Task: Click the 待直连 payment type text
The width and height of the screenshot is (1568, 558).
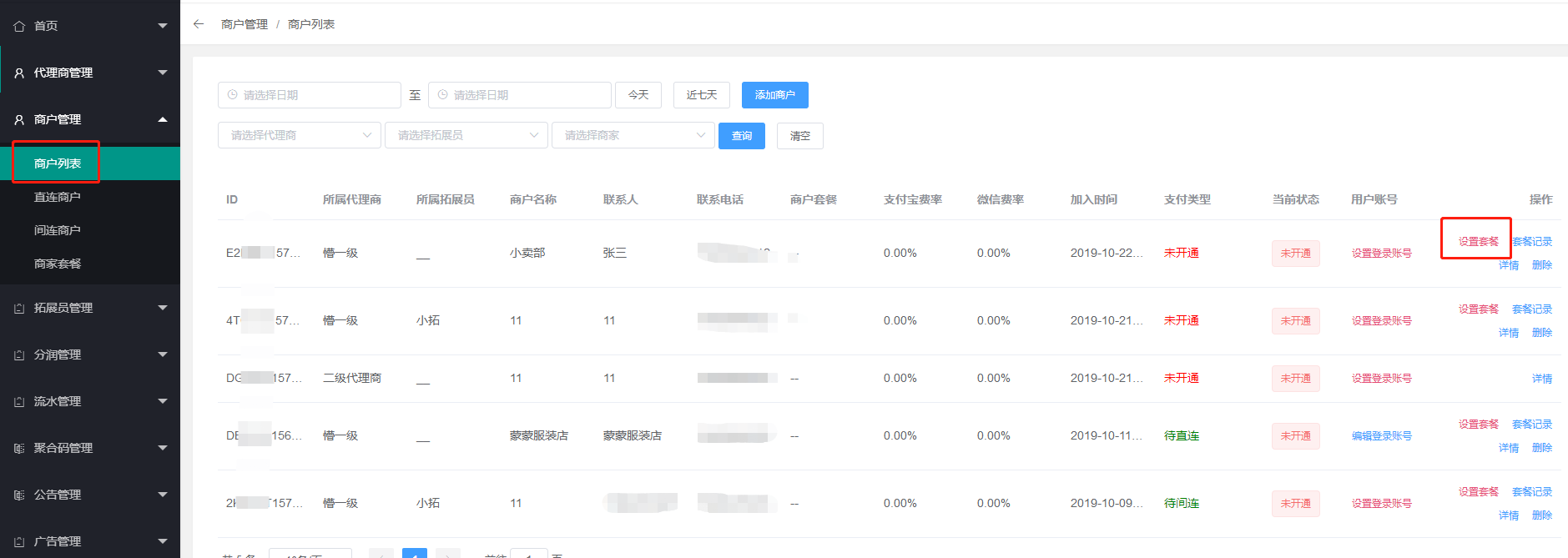Action: coord(1182,436)
